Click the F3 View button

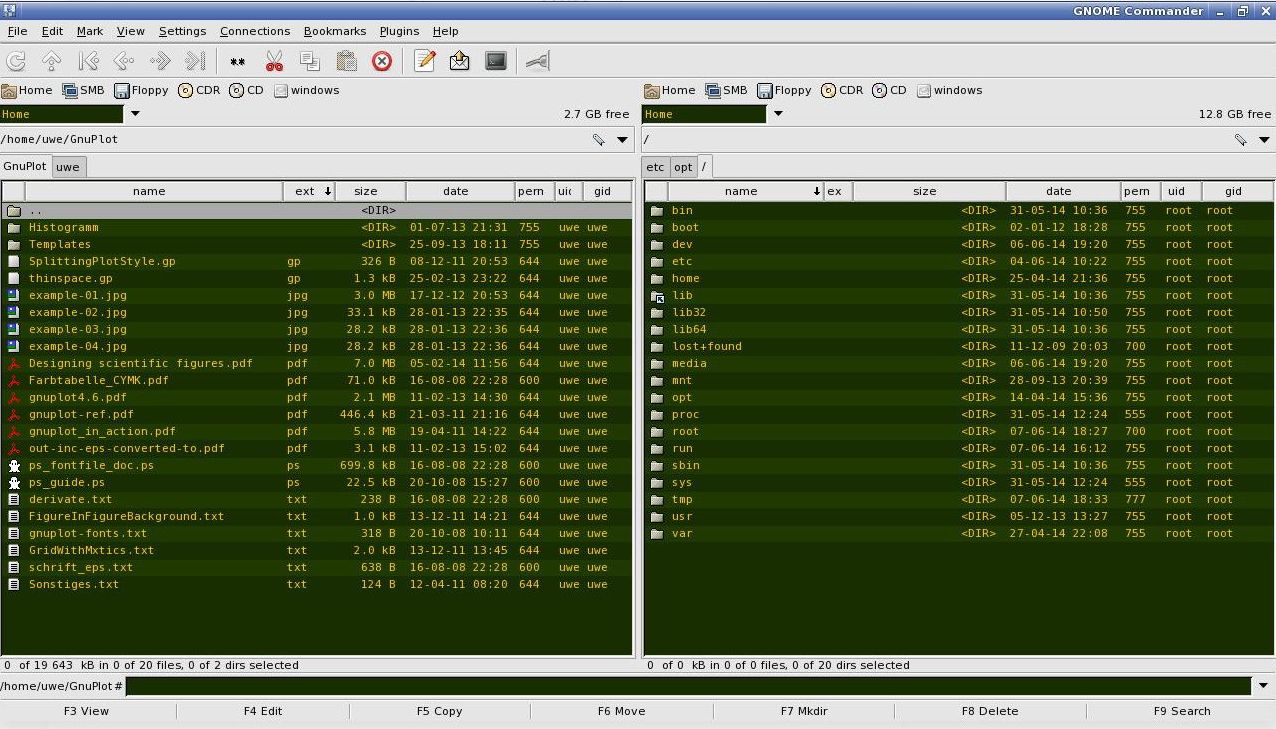point(87,711)
